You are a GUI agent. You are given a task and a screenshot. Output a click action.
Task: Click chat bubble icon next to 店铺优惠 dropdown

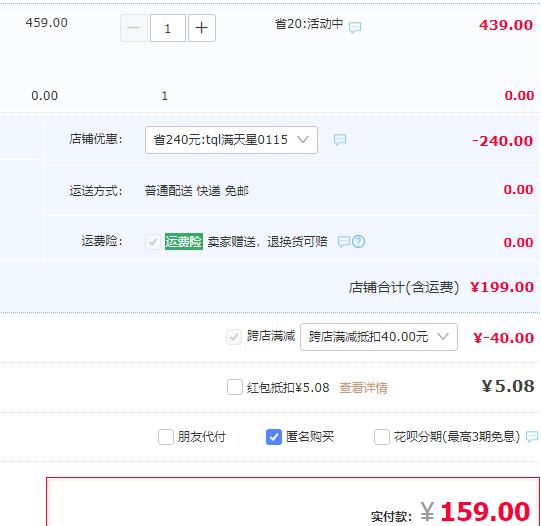(x=340, y=140)
